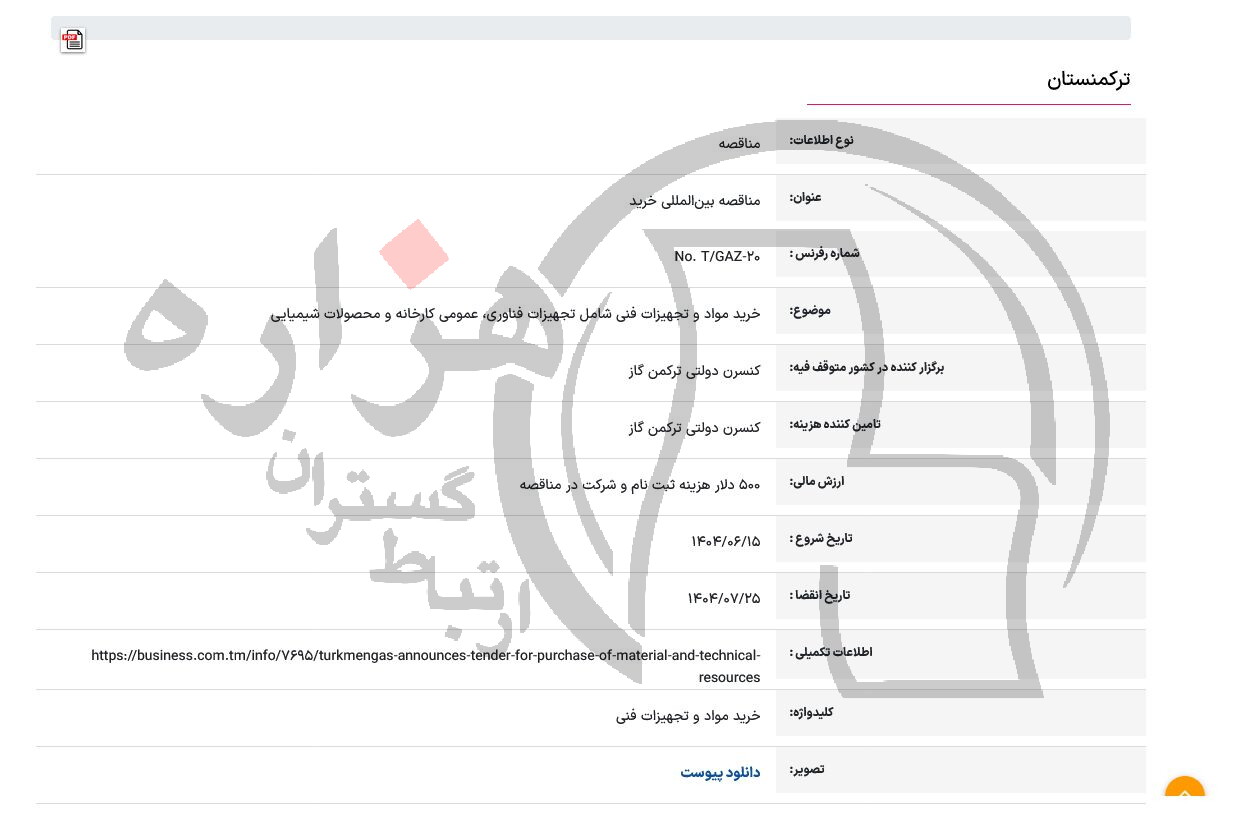Open the PDF export icon at top left
The width and height of the screenshot is (1234, 818).
click(72, 40)
